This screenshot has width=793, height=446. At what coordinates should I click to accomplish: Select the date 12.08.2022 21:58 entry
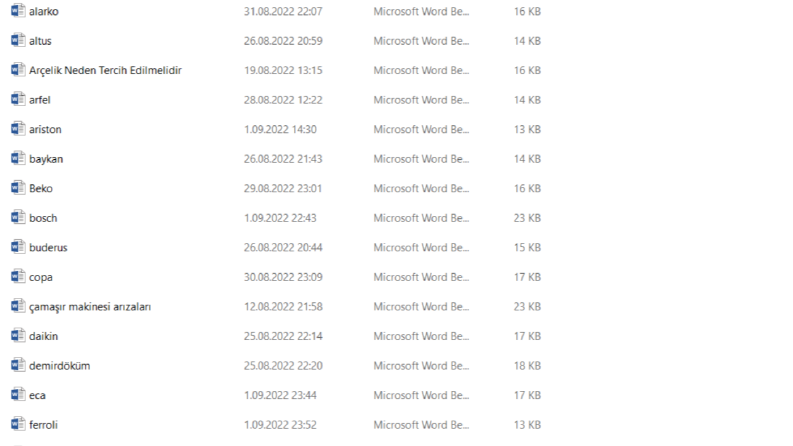(x=283, y=306)
